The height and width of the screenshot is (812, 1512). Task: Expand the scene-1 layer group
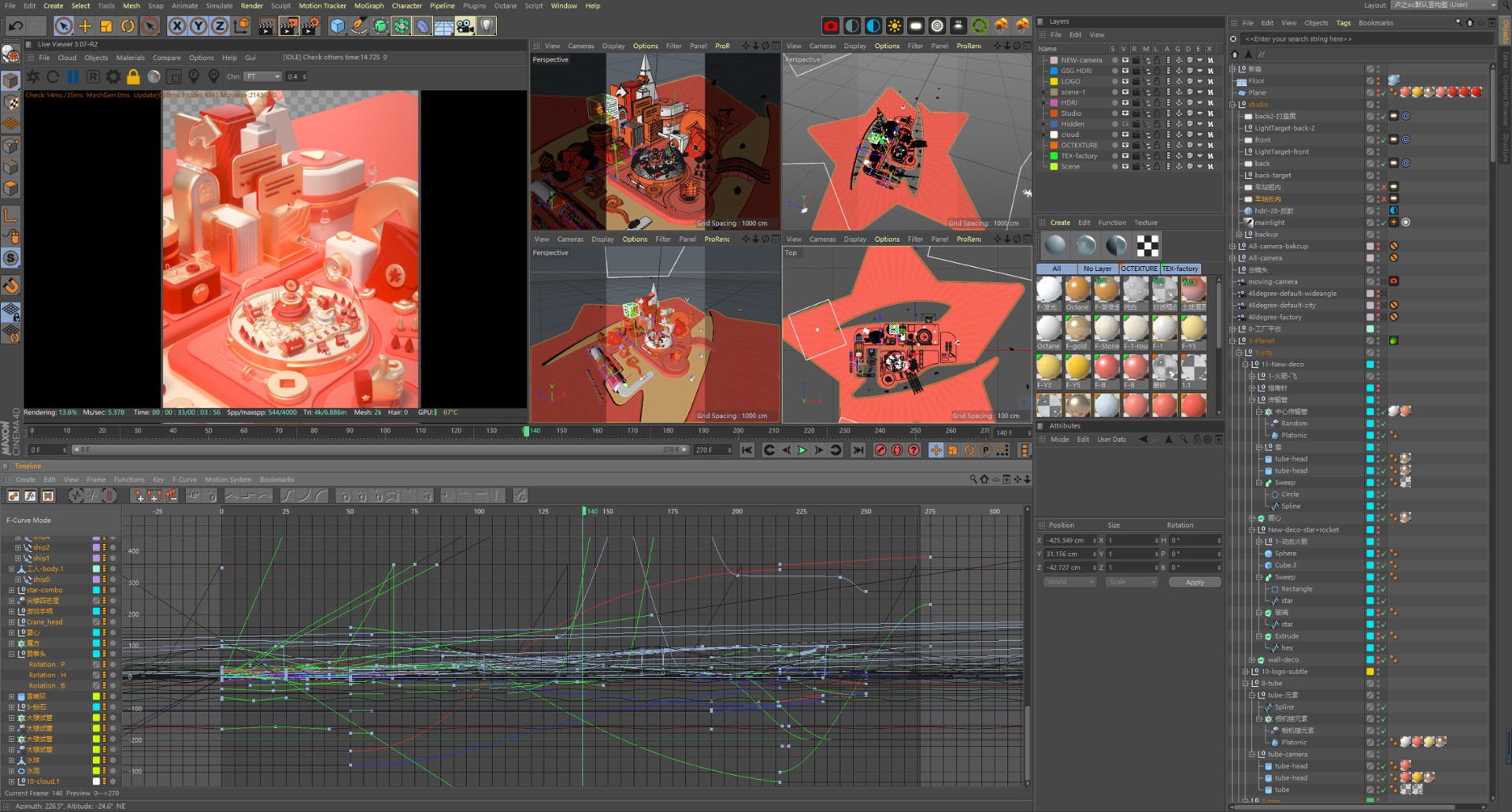point(1044,92)
